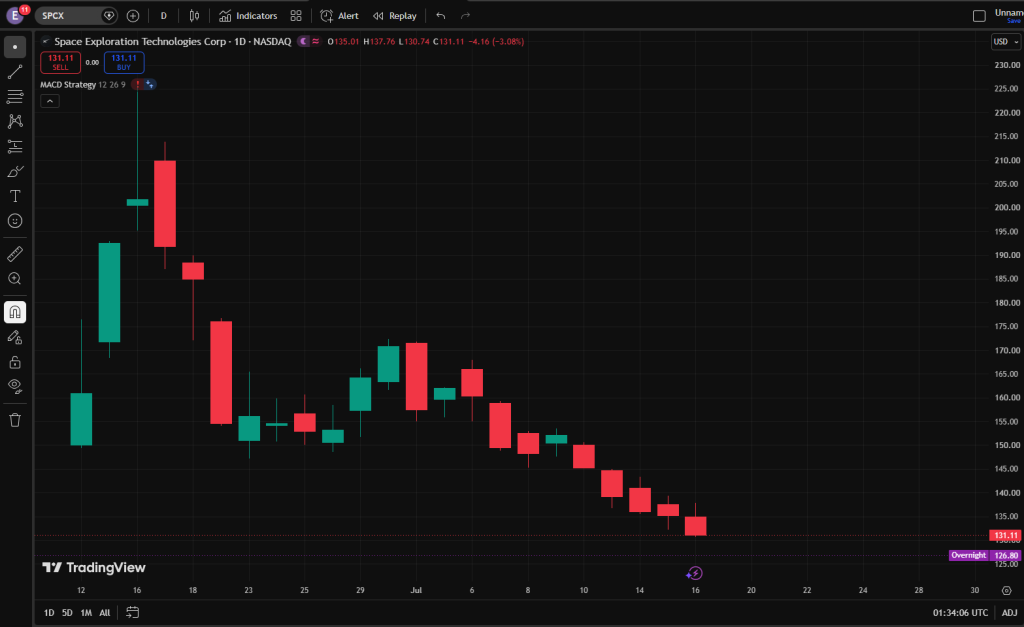The image size is (1024, 627).
Task: Open the Unnamed layout name menu
Action: [1008, 16]
